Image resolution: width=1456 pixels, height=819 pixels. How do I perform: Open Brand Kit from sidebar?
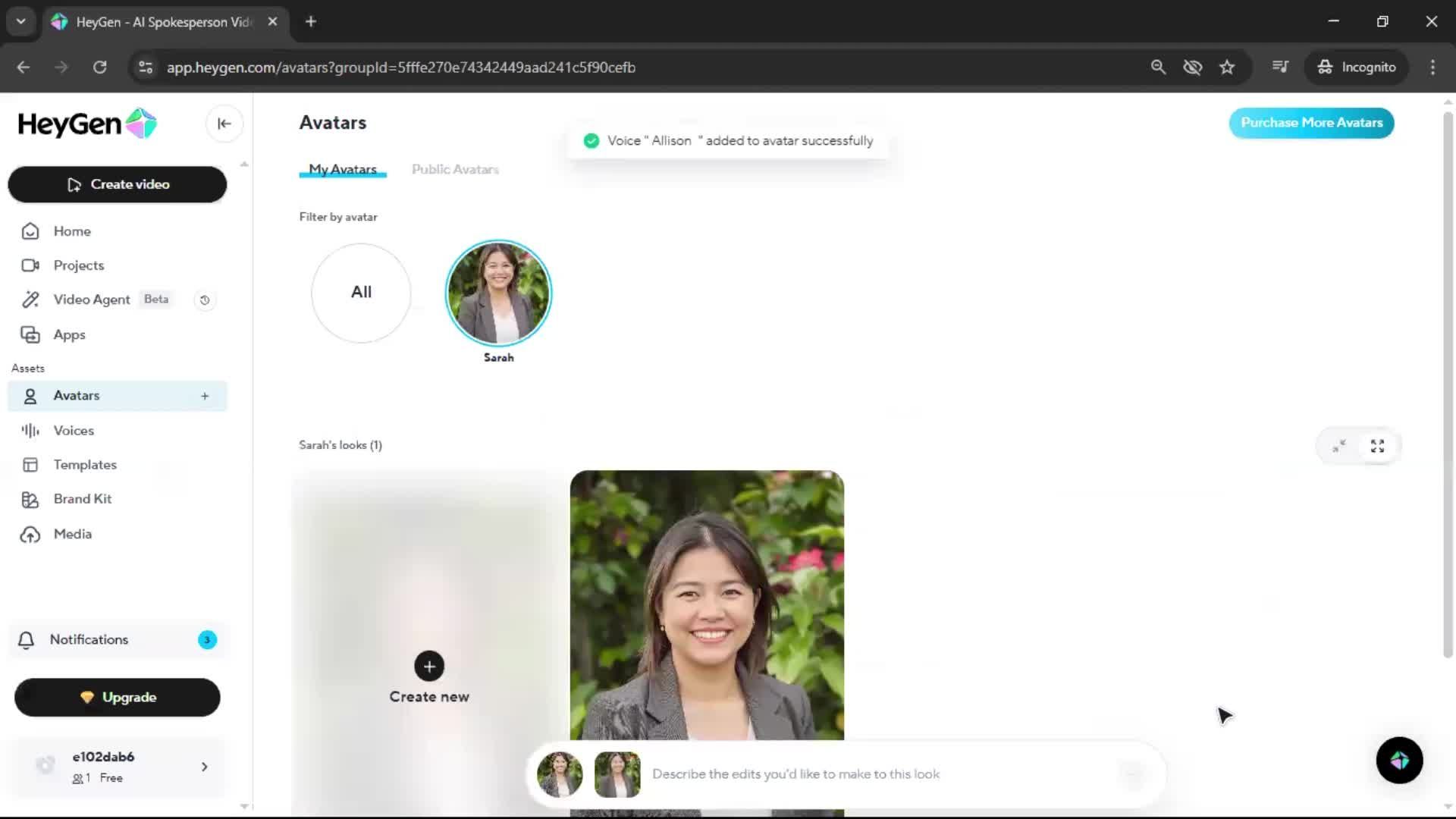click(82, 499)
